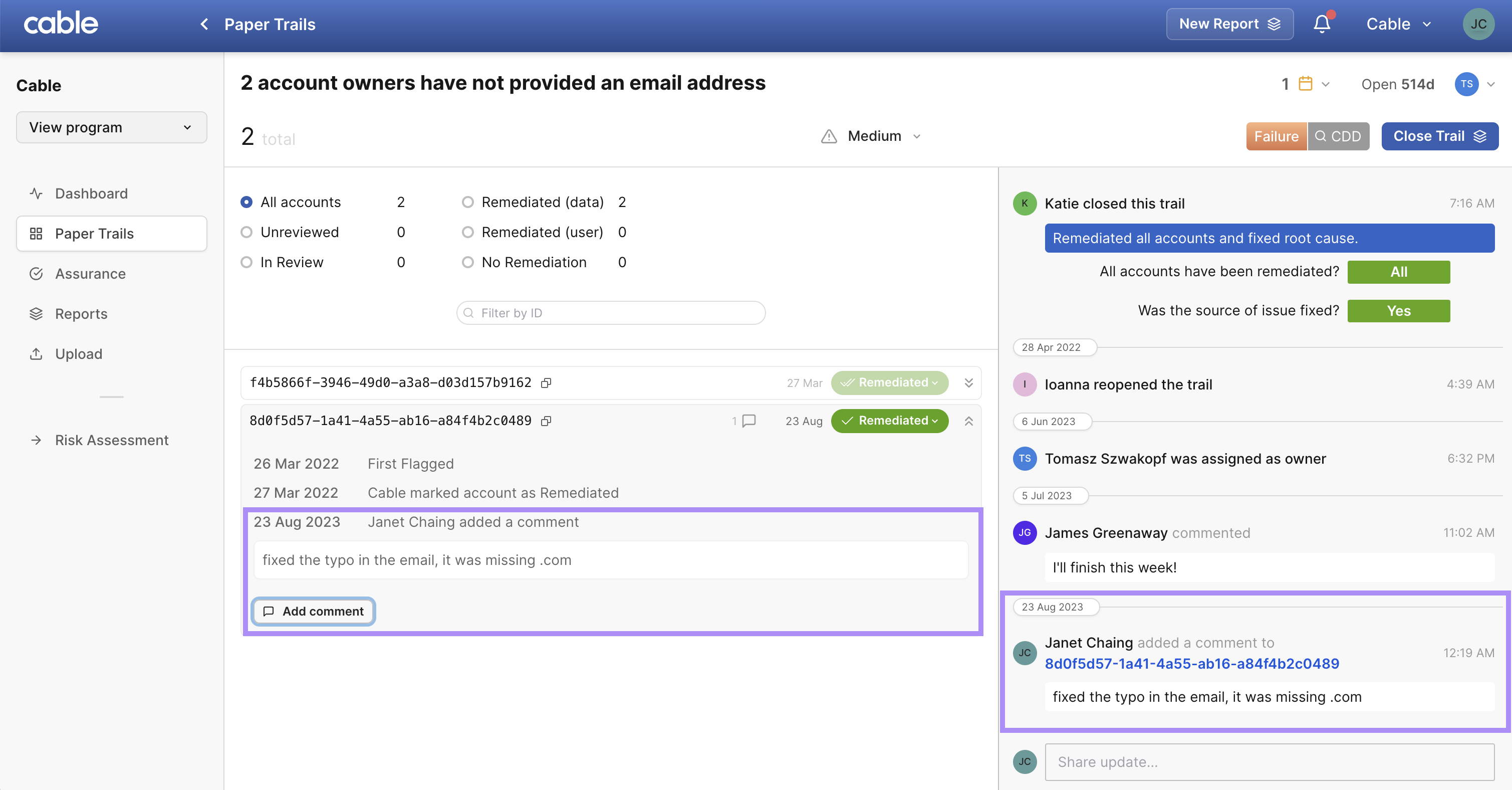Select the Unreviewed radio filter
Image resolution: width=1512 pixels, height=790 pixels.
[246, 232]
